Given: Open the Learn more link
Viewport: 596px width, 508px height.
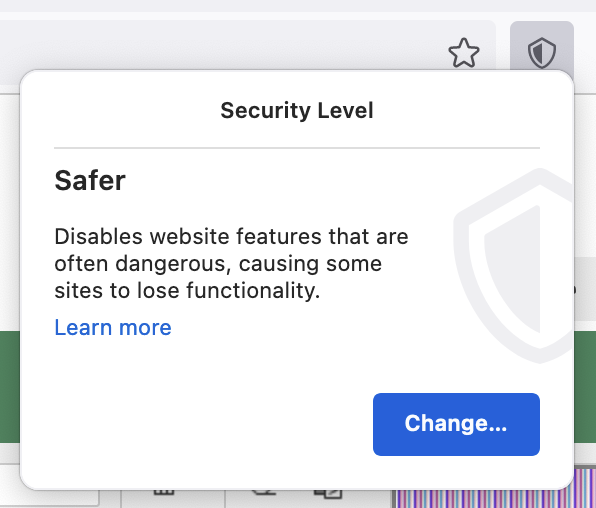Looking at the screenshot, I should tap(113, 327).
